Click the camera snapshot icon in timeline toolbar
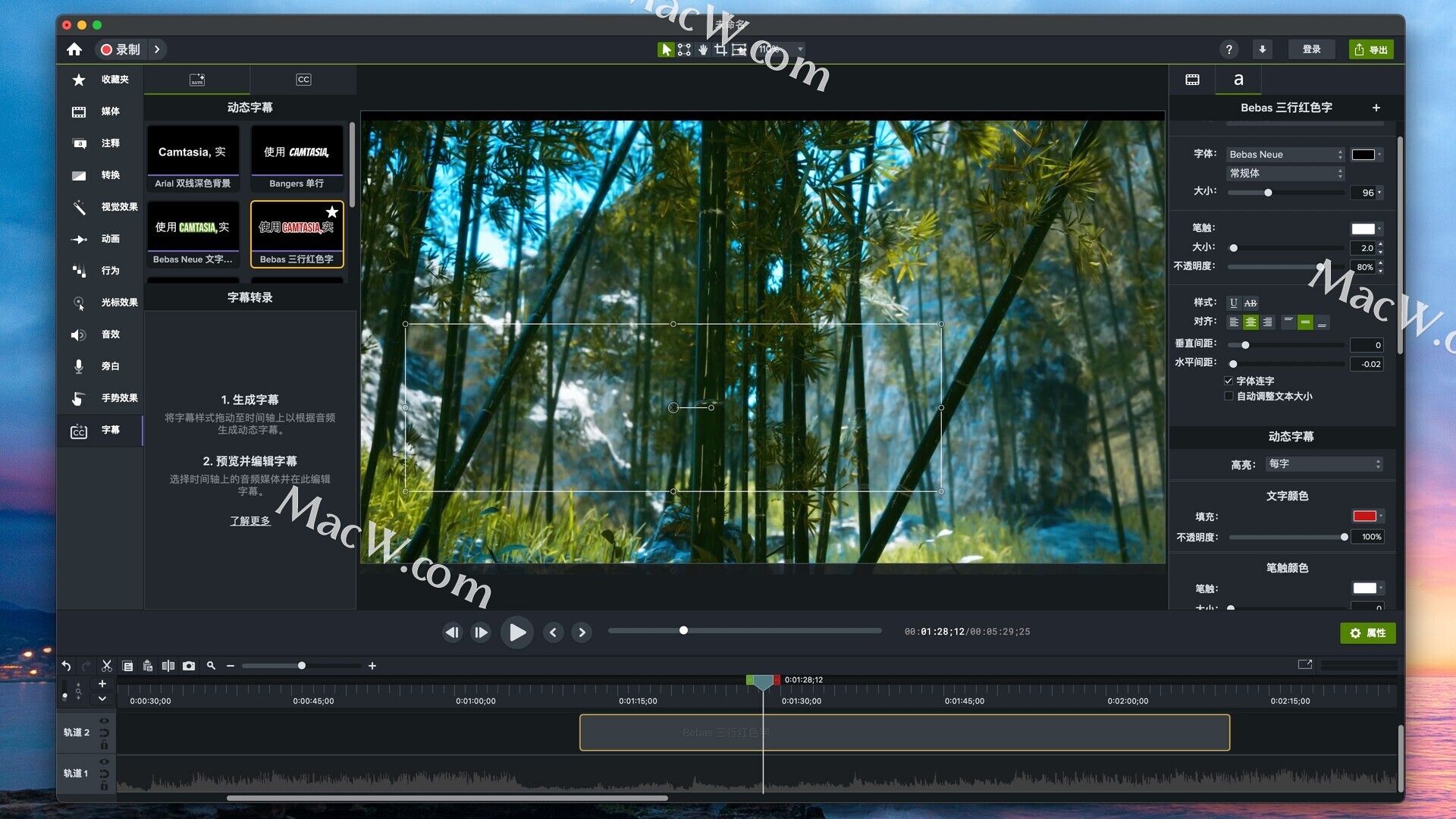This screenshot has width=1456, height=819. tap(189, 666)
